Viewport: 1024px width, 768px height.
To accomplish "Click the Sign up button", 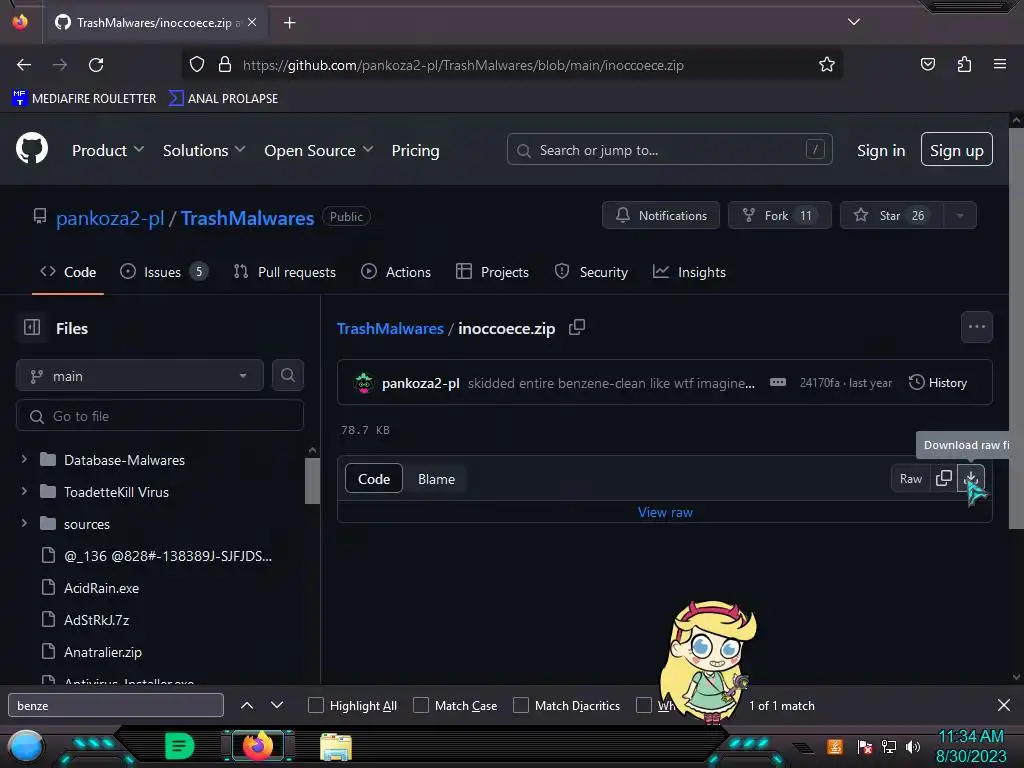I will [957, 150].
